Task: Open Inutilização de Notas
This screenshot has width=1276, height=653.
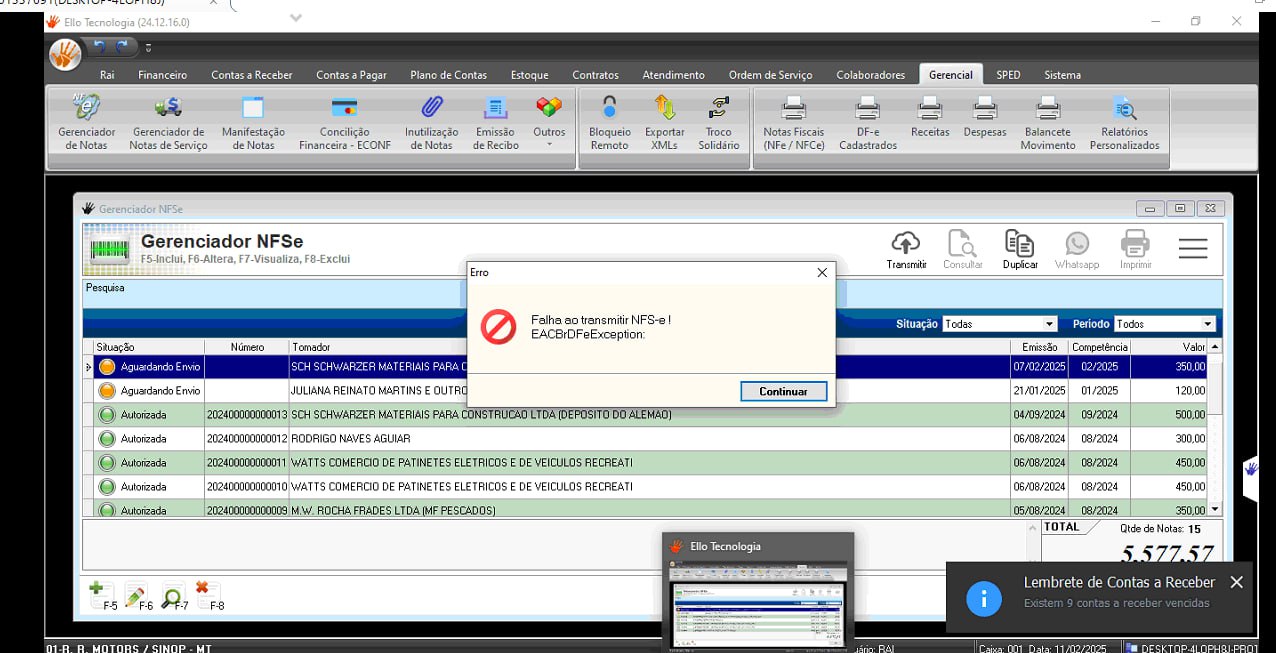Action: [x=432, y=123]
